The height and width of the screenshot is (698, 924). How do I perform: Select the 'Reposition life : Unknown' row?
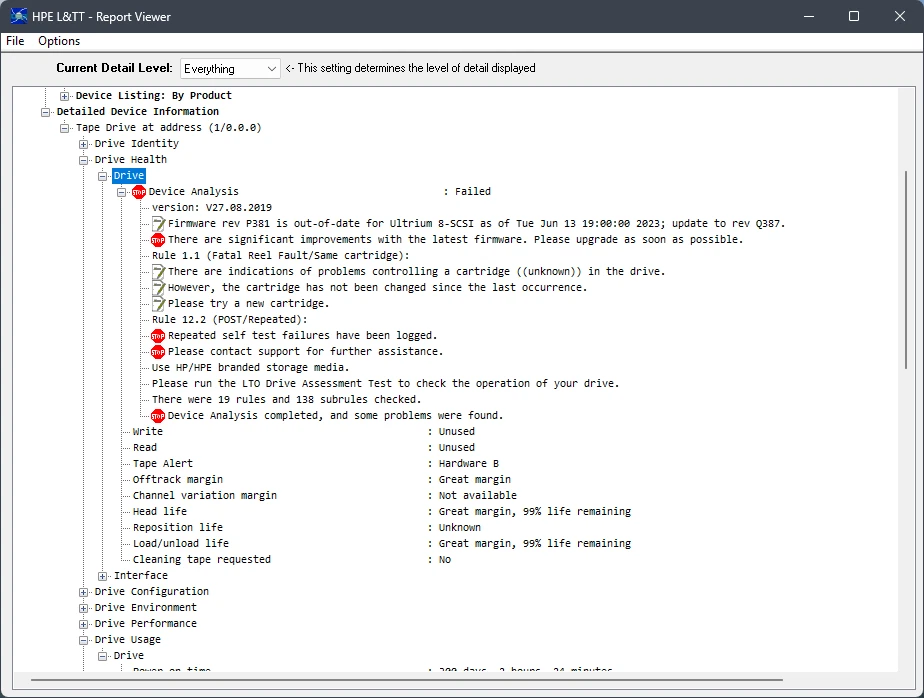point(306,527)
